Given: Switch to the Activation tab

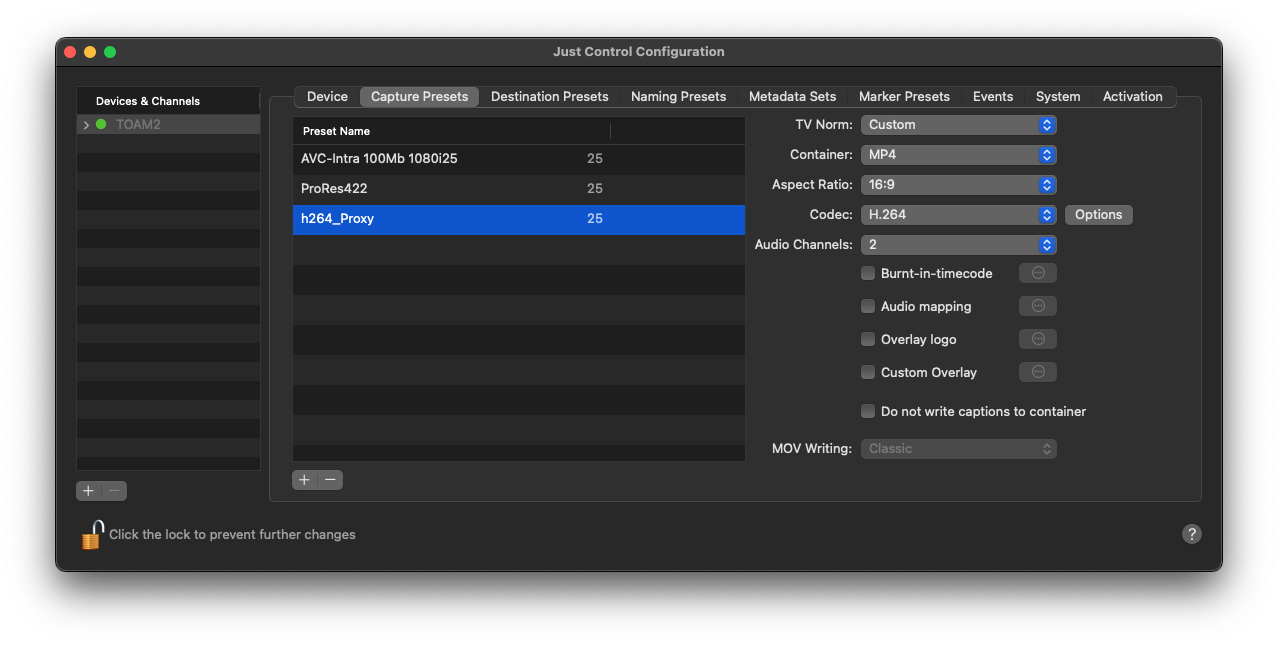Looking at the screenshot, I should (1132, 97).
